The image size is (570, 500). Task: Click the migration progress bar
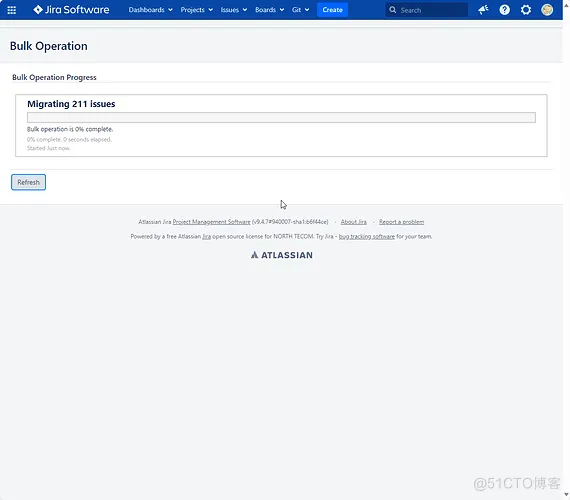pos(281,117)
